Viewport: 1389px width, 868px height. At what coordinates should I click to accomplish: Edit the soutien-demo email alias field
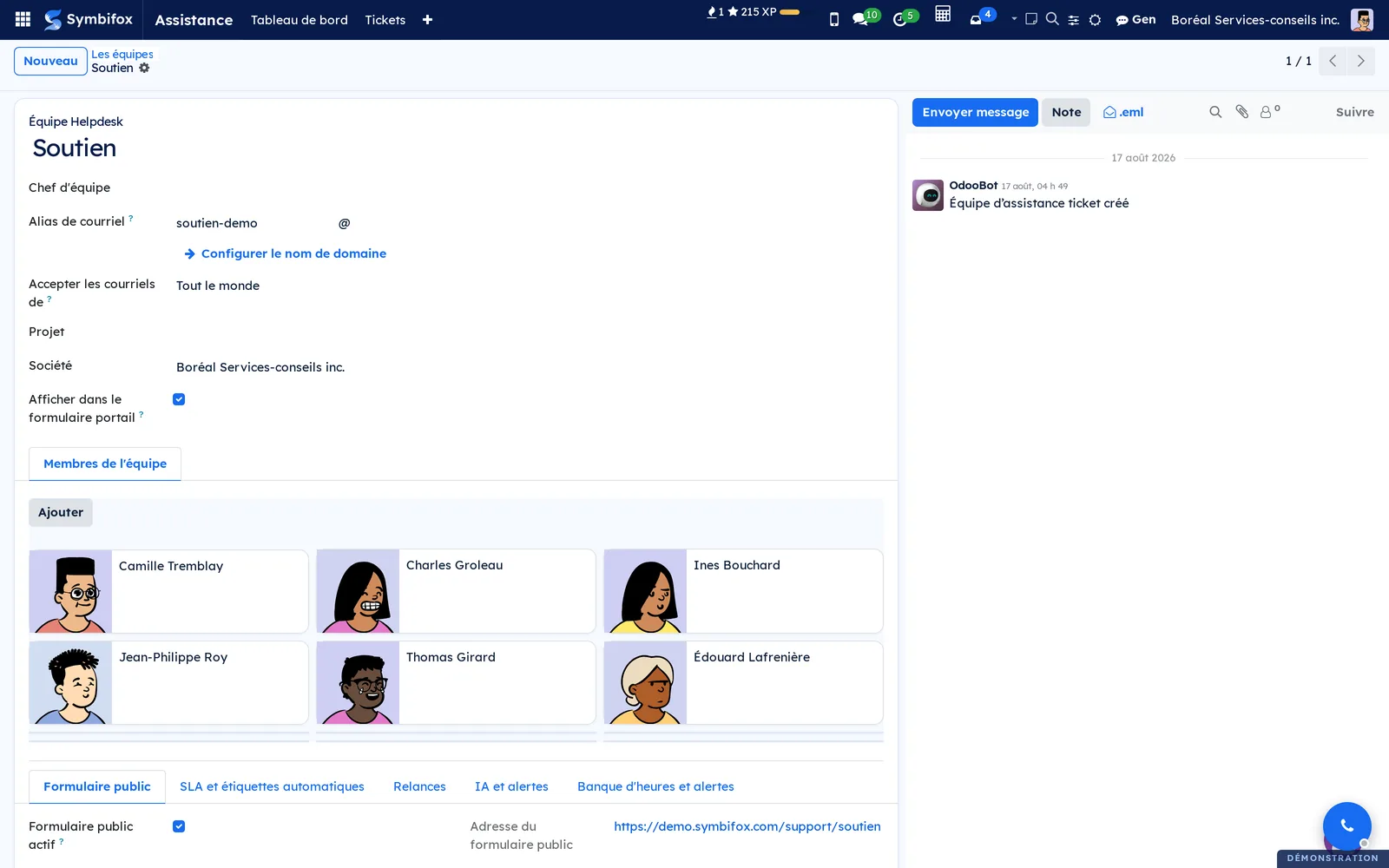pos(253,223)
